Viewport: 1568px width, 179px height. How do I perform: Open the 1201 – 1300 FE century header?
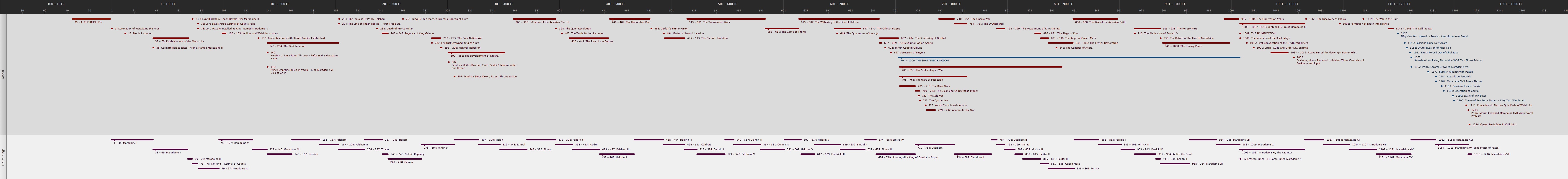tap(1511, 4)
